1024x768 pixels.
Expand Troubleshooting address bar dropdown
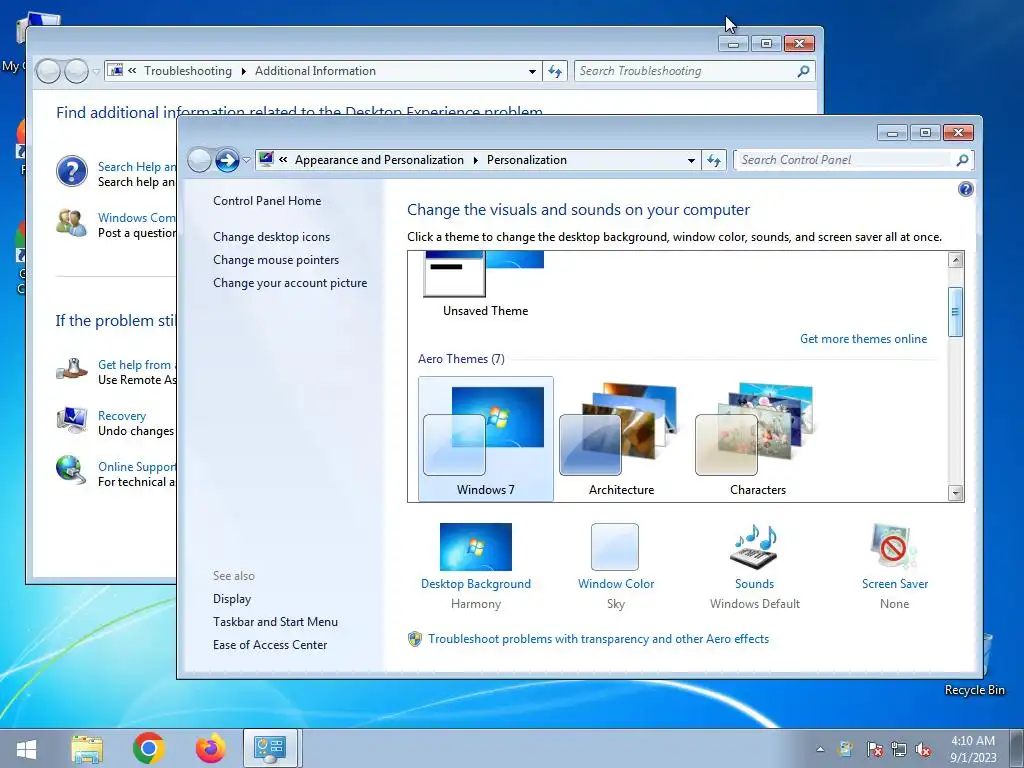(532, 71)
